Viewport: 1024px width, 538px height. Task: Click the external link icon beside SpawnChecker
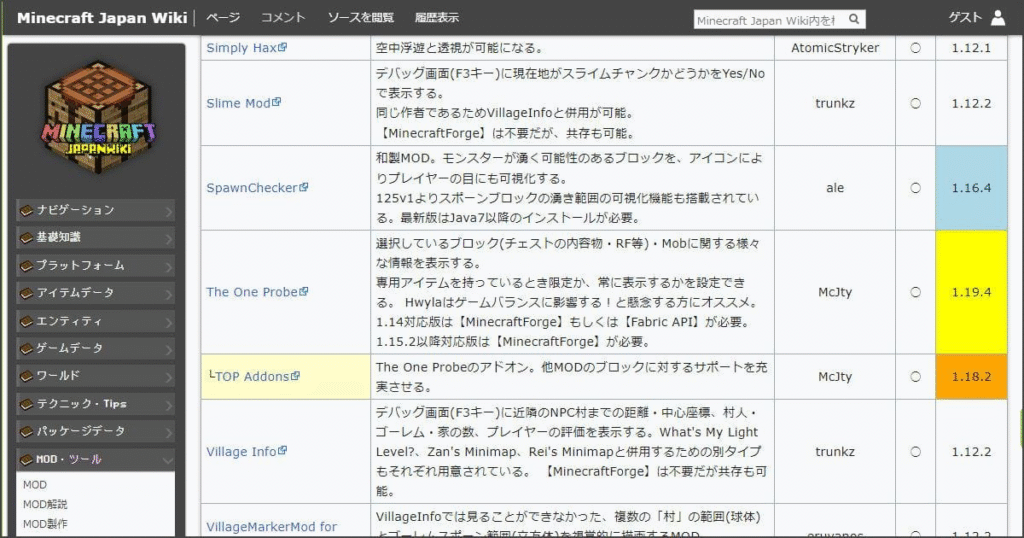[x=304, y=187]
